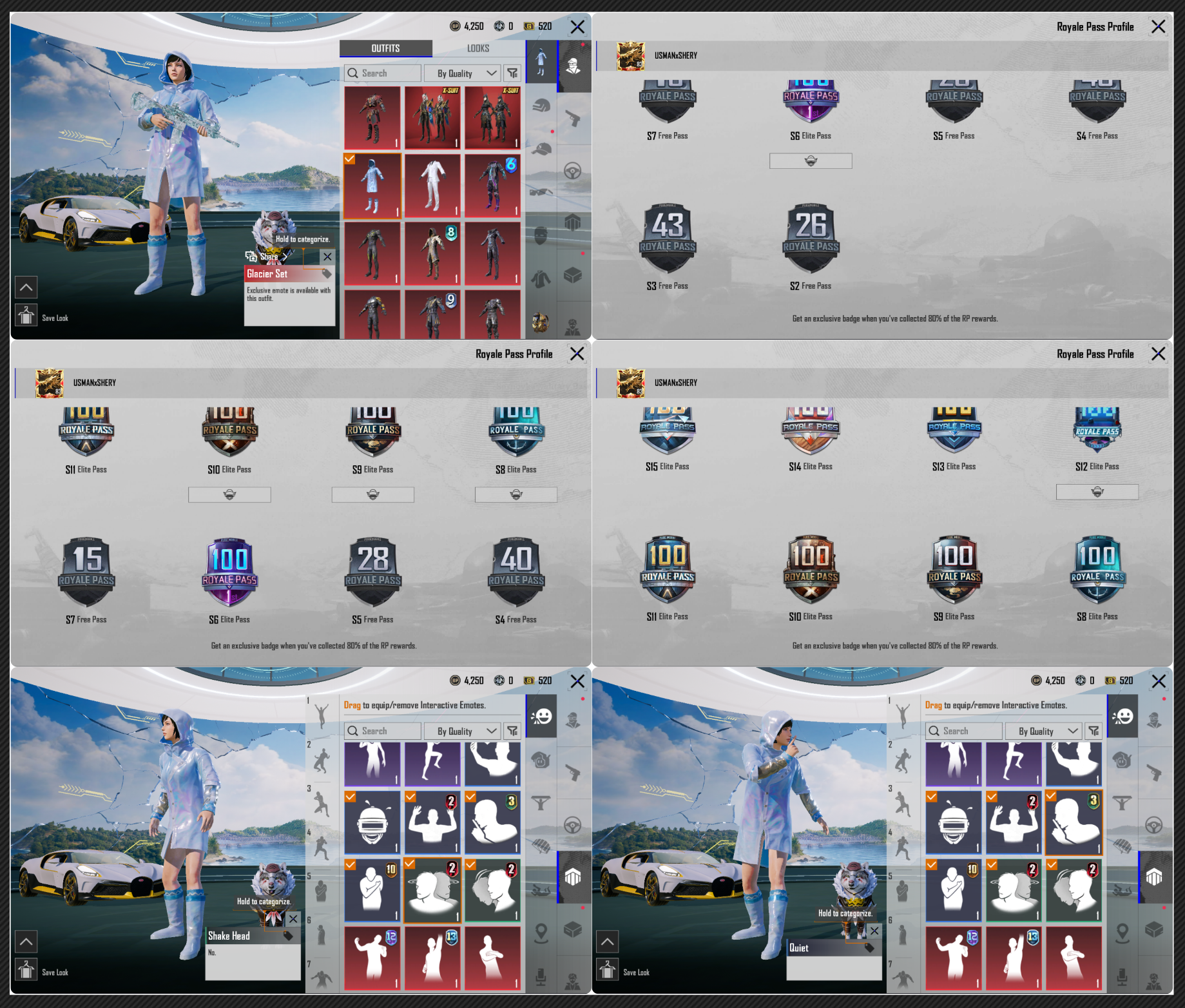Image resolution: width=1185 pixels, height=1008 pixels.
Task: Click the tag icon beside Quiet
Action: (869, 947)
